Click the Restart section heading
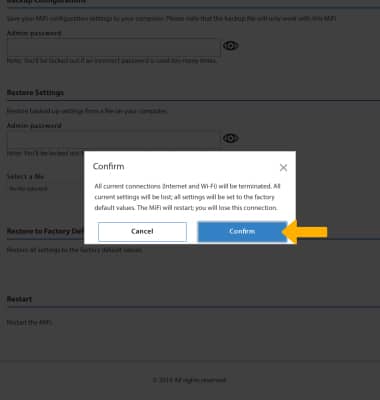This screenshot has height=400, width=380. pos(19,299)
